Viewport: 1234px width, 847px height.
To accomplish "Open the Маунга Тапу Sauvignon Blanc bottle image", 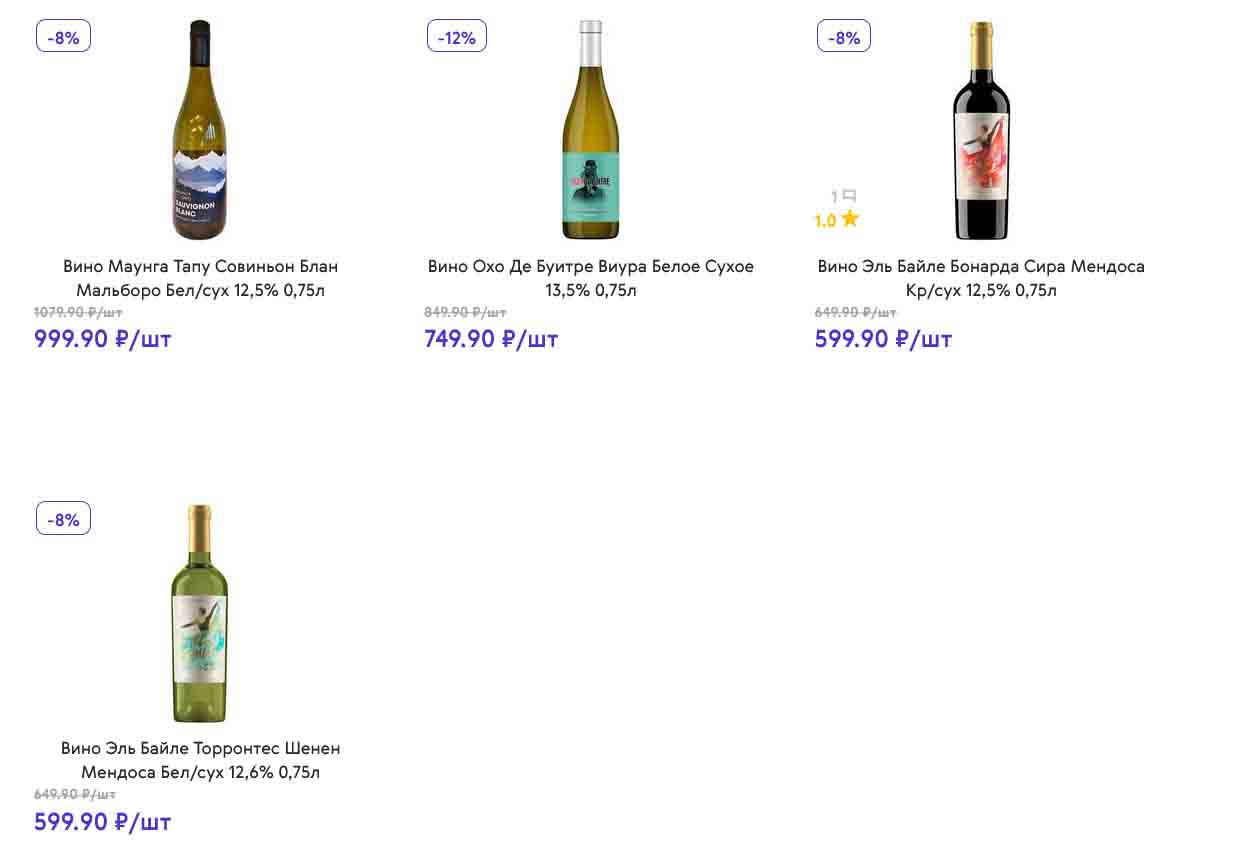I will (x=199, y=130).
